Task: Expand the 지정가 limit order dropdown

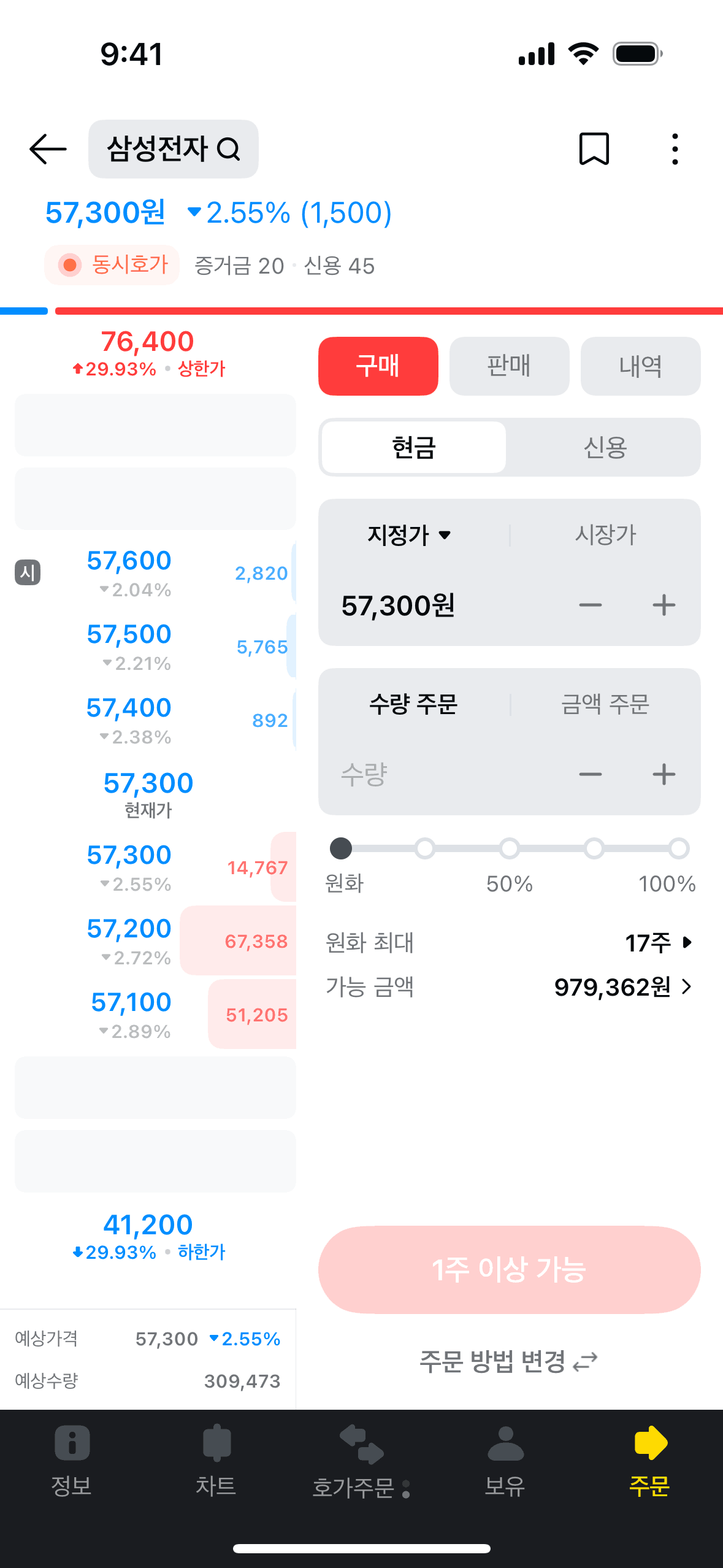Action: tap(410, 534)
